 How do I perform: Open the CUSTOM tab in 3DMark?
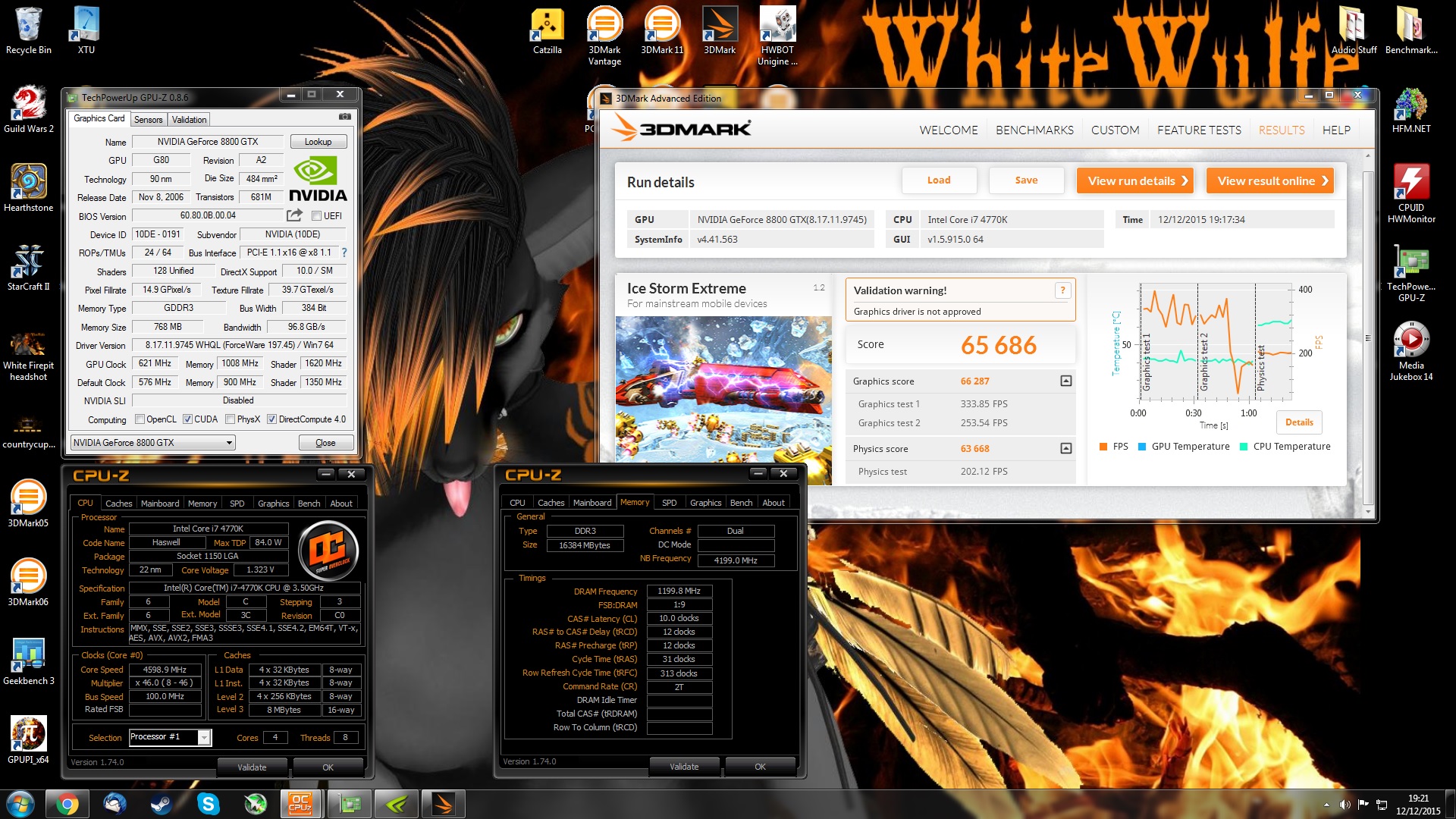(x=1115, y=130)
